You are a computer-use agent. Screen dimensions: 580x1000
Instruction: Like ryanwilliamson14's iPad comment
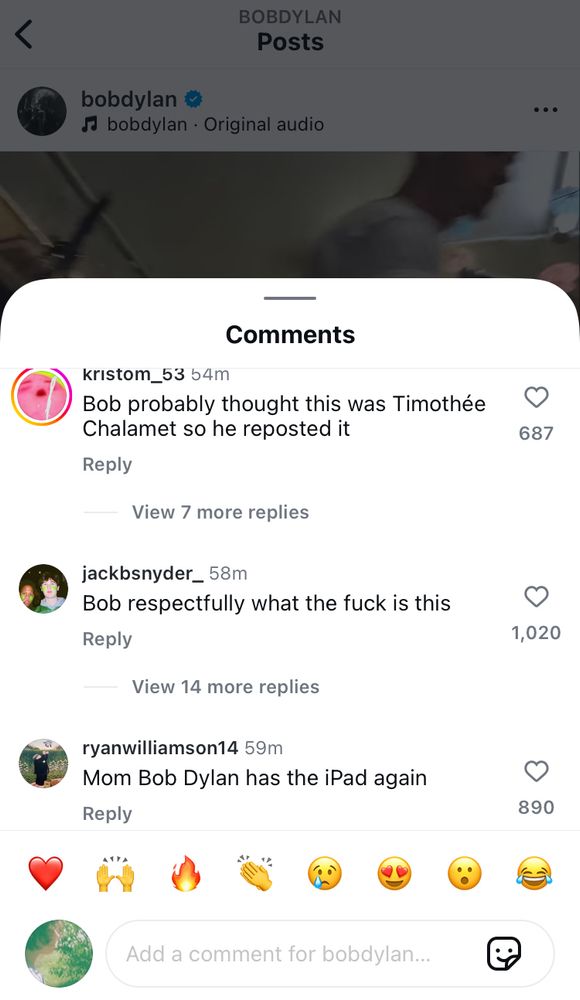536,771
